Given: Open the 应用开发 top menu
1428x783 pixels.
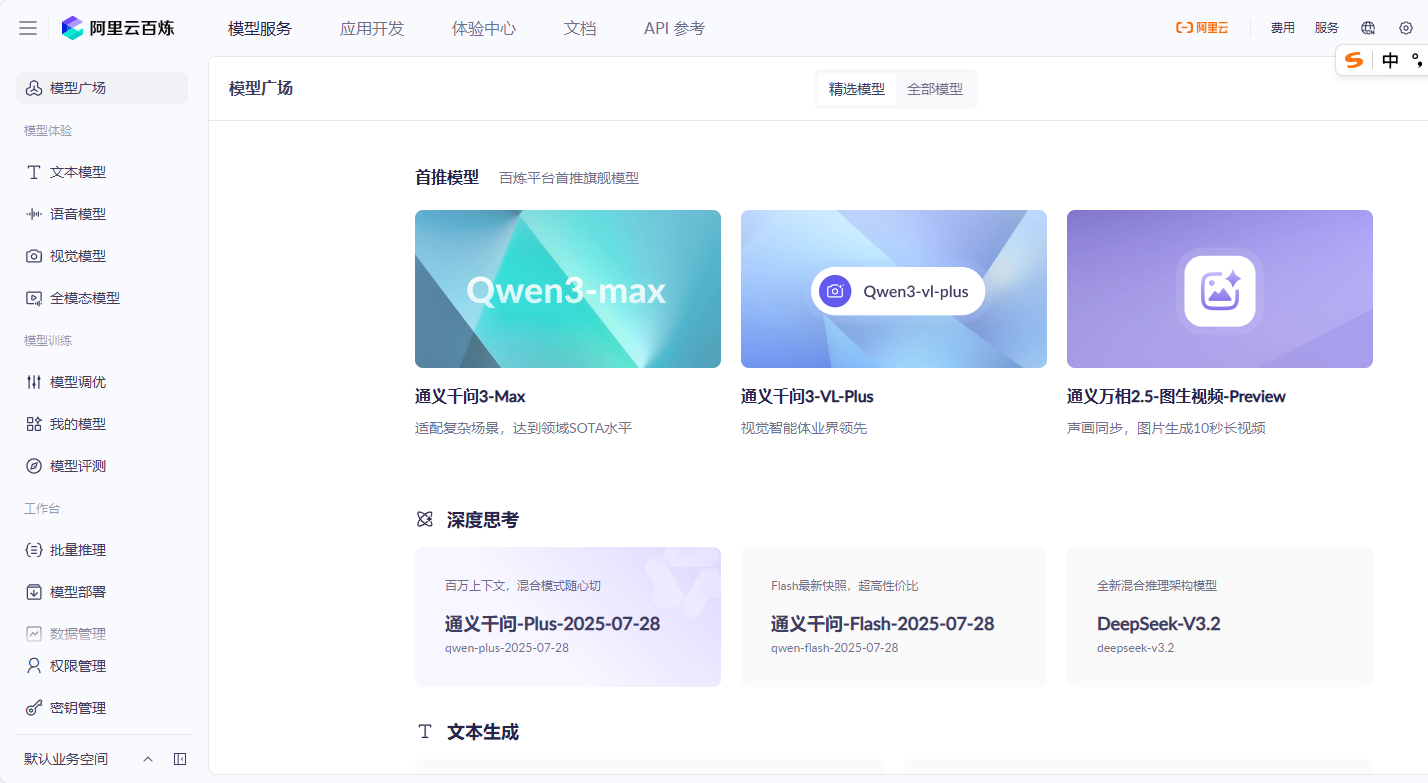Looking at the screenshot, I should 372,28.
